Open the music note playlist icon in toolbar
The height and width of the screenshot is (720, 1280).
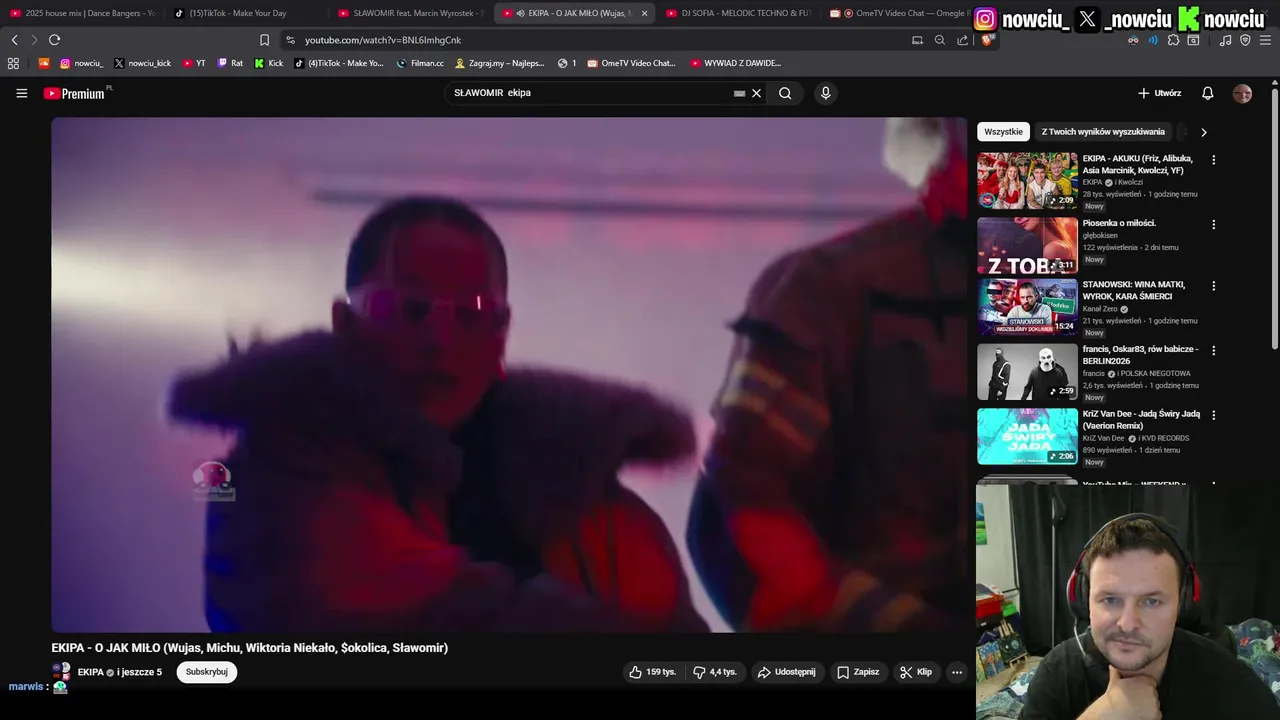pyautogui.click(x=1225, y=40)
